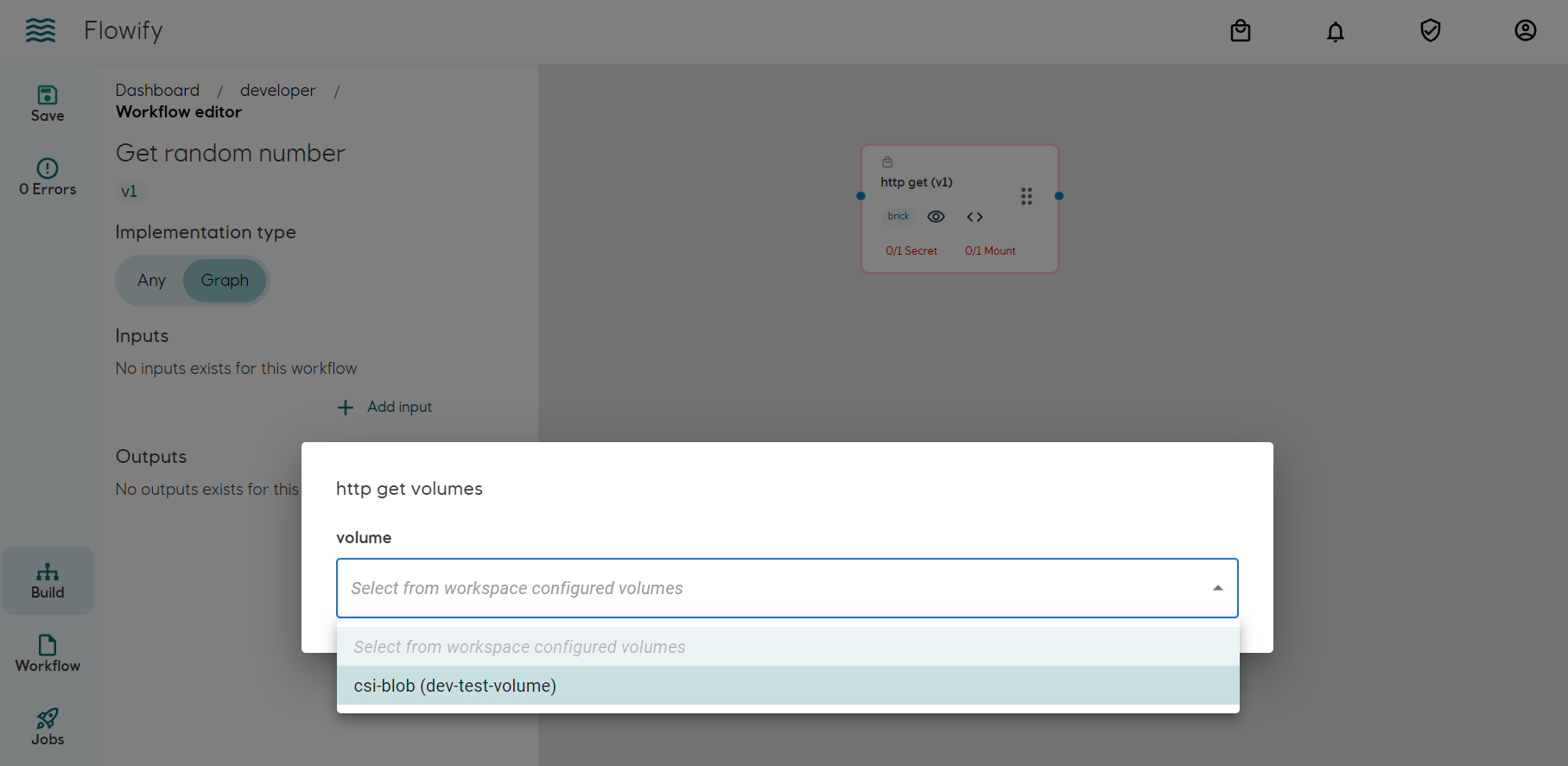This screenshot has width=1568, height=766.
Task: Click the brick chip on node
Action: (898, 216)
